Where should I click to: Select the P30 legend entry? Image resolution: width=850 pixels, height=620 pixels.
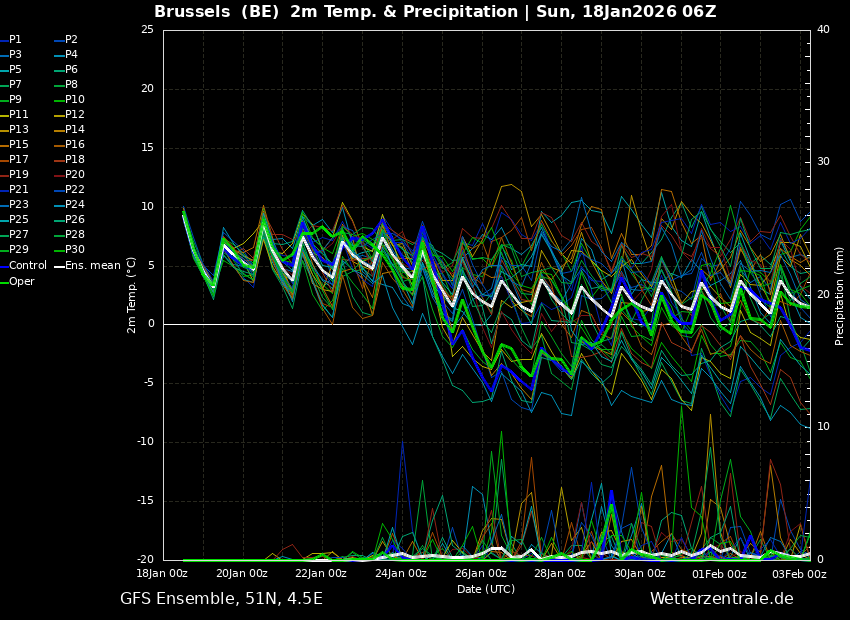point(75,250)
